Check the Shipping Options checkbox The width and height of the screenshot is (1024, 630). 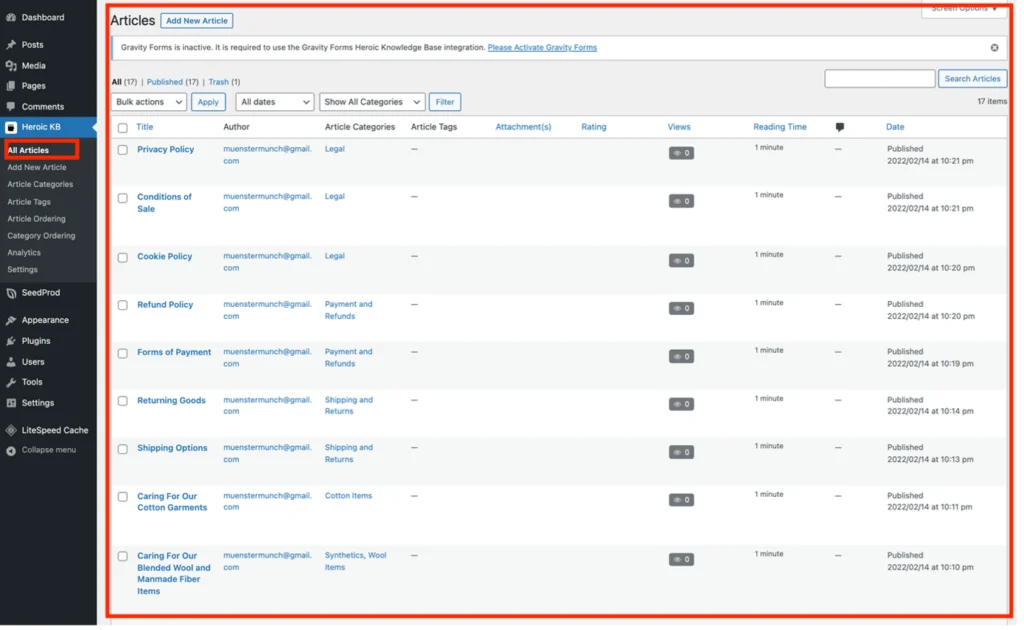coord(123,451)
